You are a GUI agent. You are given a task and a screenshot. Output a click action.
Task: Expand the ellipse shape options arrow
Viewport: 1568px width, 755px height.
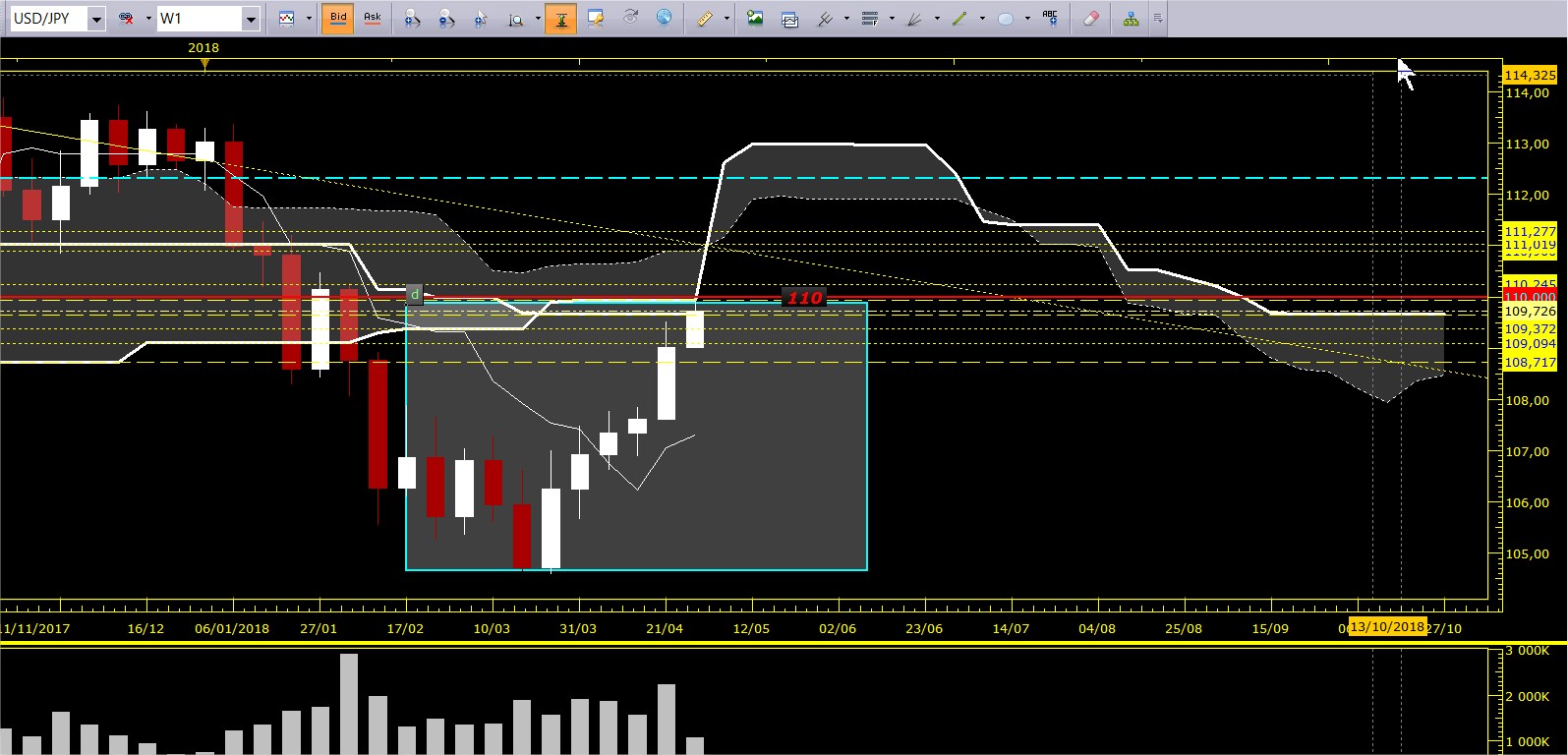1027,19
